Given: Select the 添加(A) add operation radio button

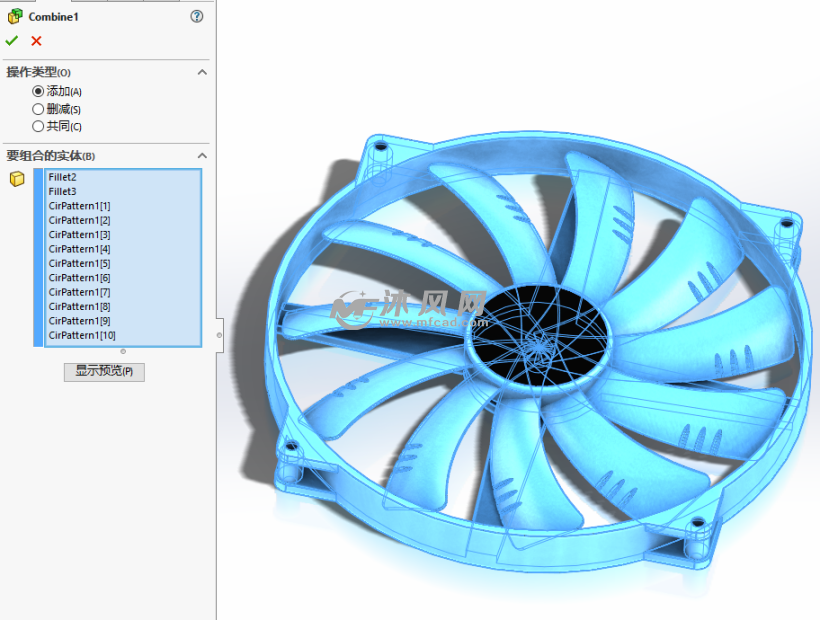Looking at the screenshot, I should click(38, 91).
